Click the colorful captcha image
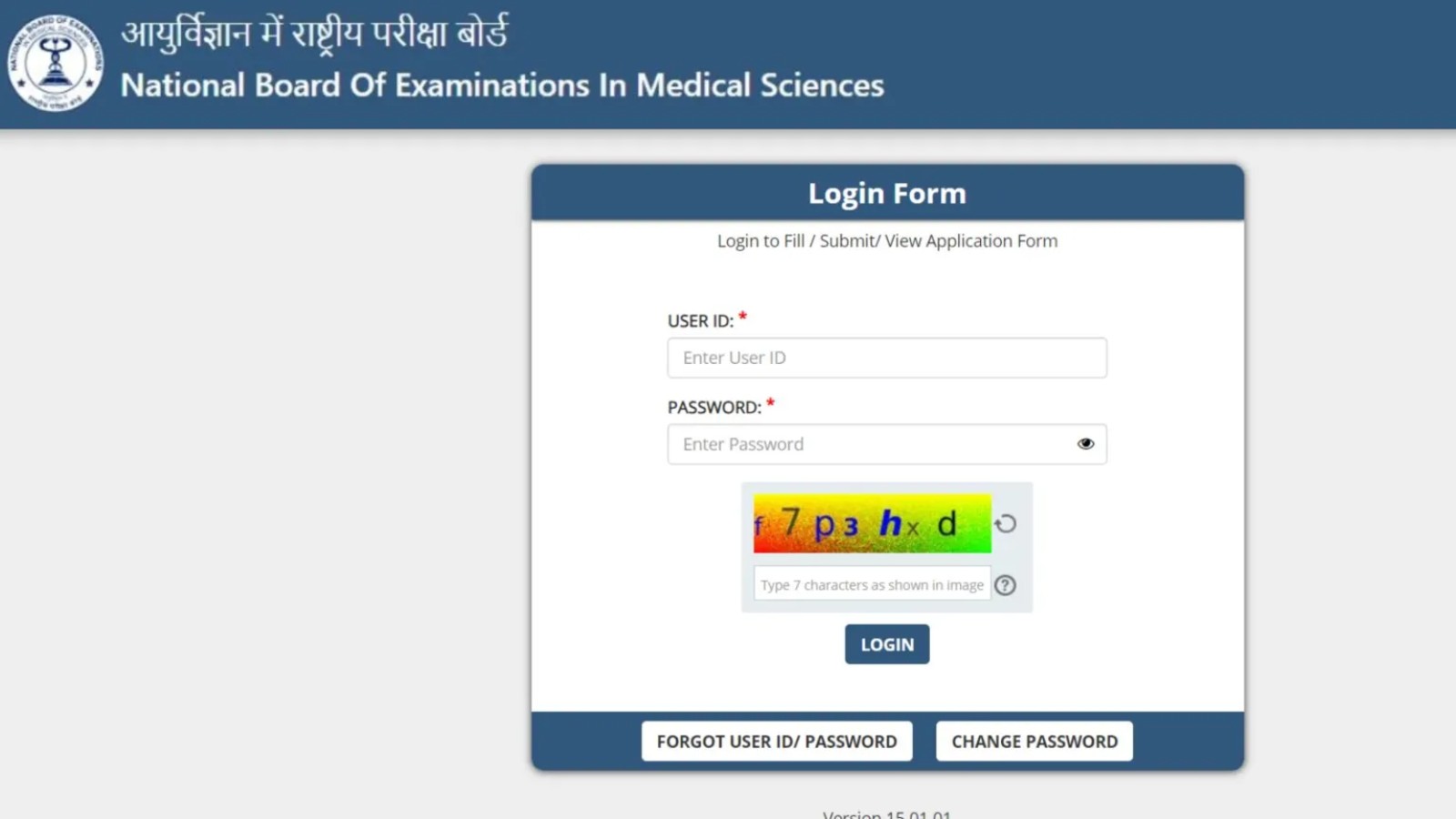1456x819 pixels. [872, 524]
